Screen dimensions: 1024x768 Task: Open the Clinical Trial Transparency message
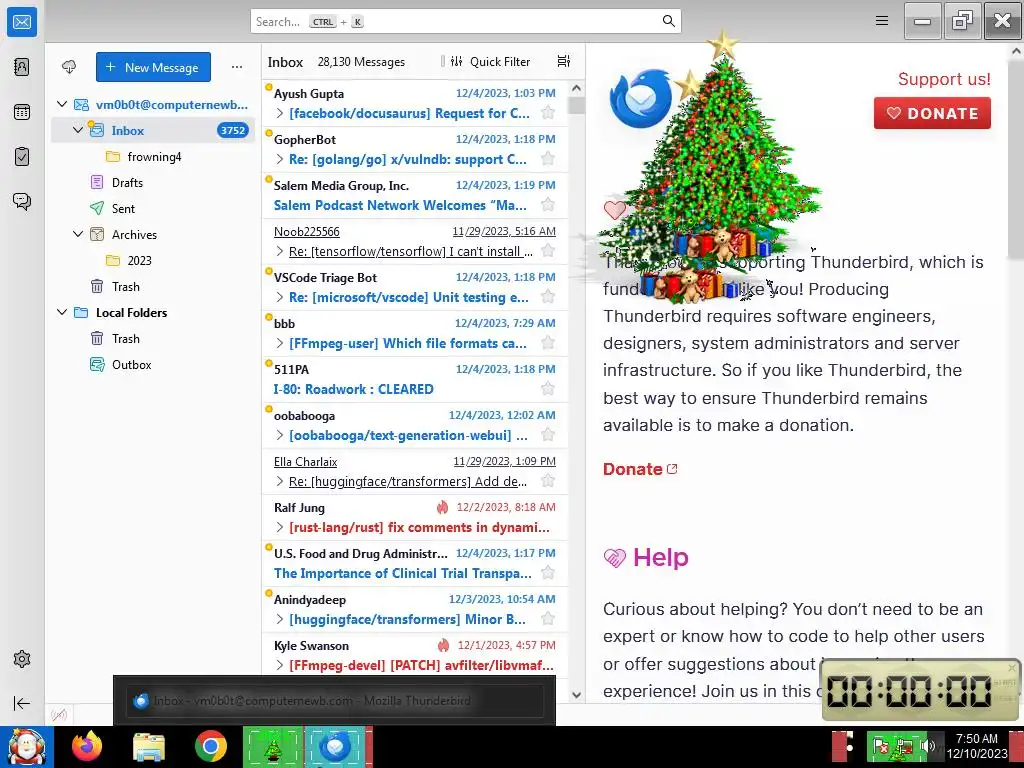point(415,563)
